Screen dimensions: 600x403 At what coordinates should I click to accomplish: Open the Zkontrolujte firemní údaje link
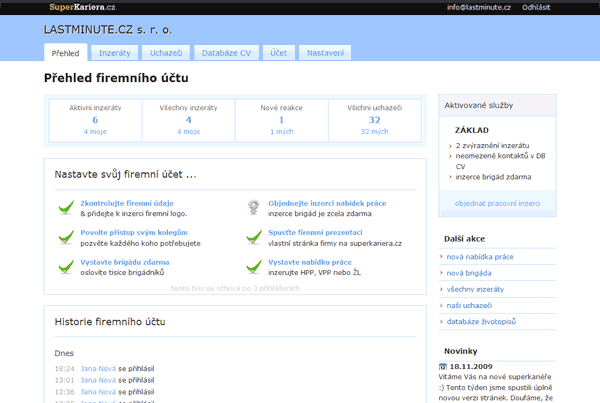coord(127,203)
